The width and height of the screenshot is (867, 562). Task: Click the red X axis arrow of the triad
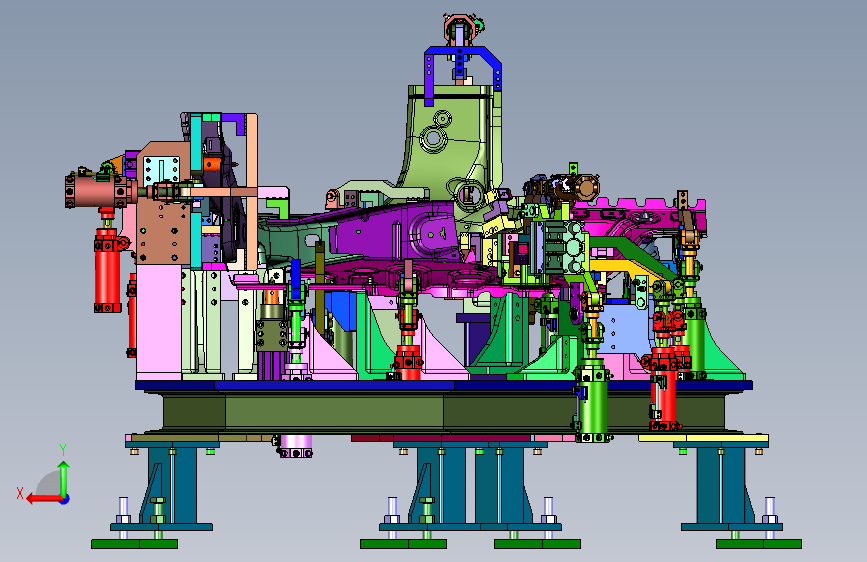43,499
